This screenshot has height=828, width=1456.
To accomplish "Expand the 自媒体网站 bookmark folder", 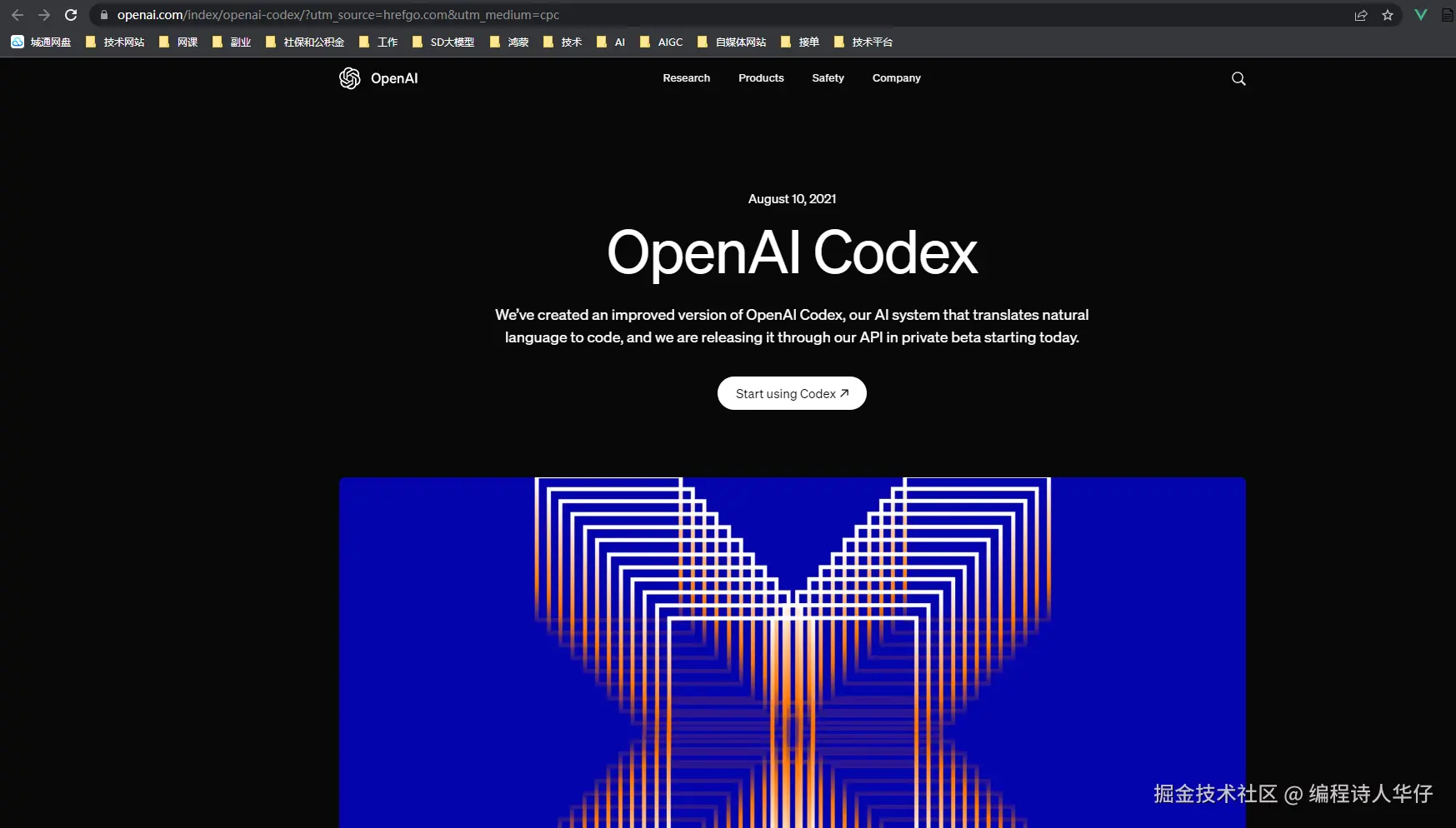I will click(732, 42).
